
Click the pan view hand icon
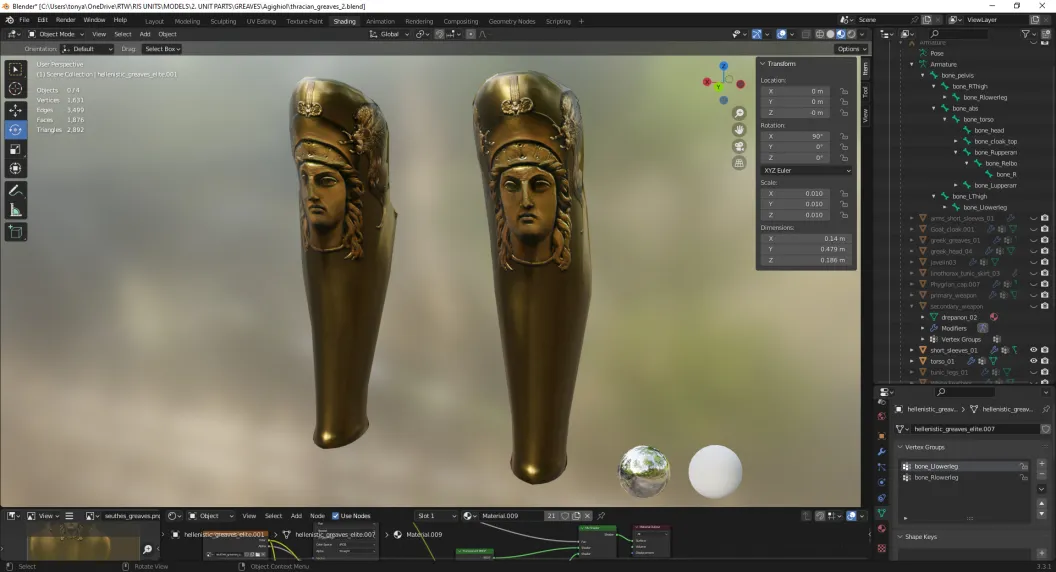point(739,129)
